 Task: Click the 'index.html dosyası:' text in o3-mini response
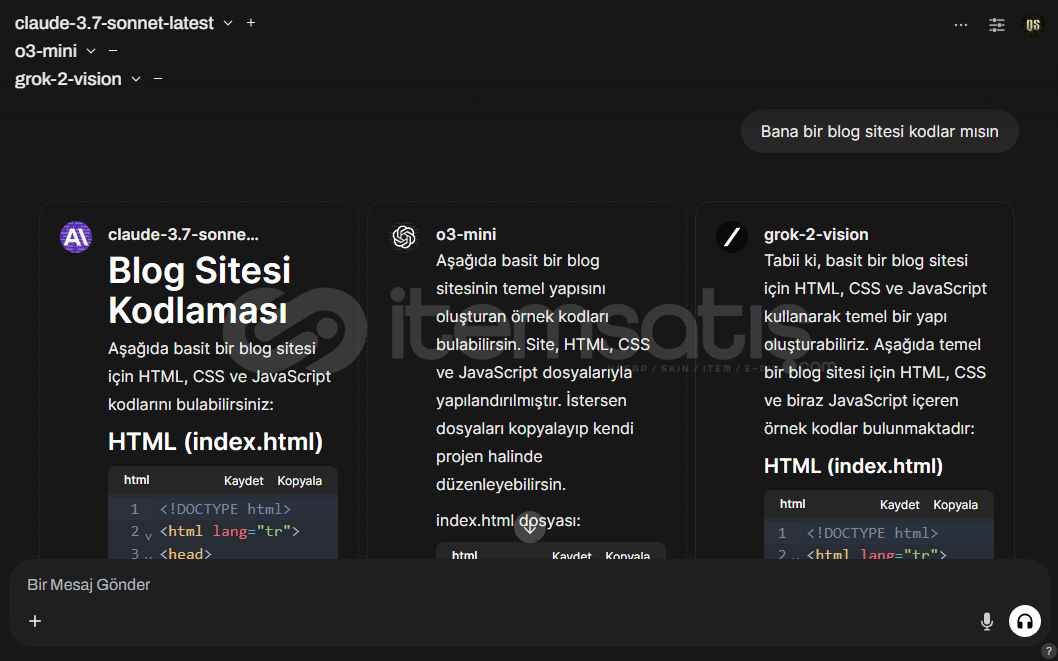(x=508, y=521)
